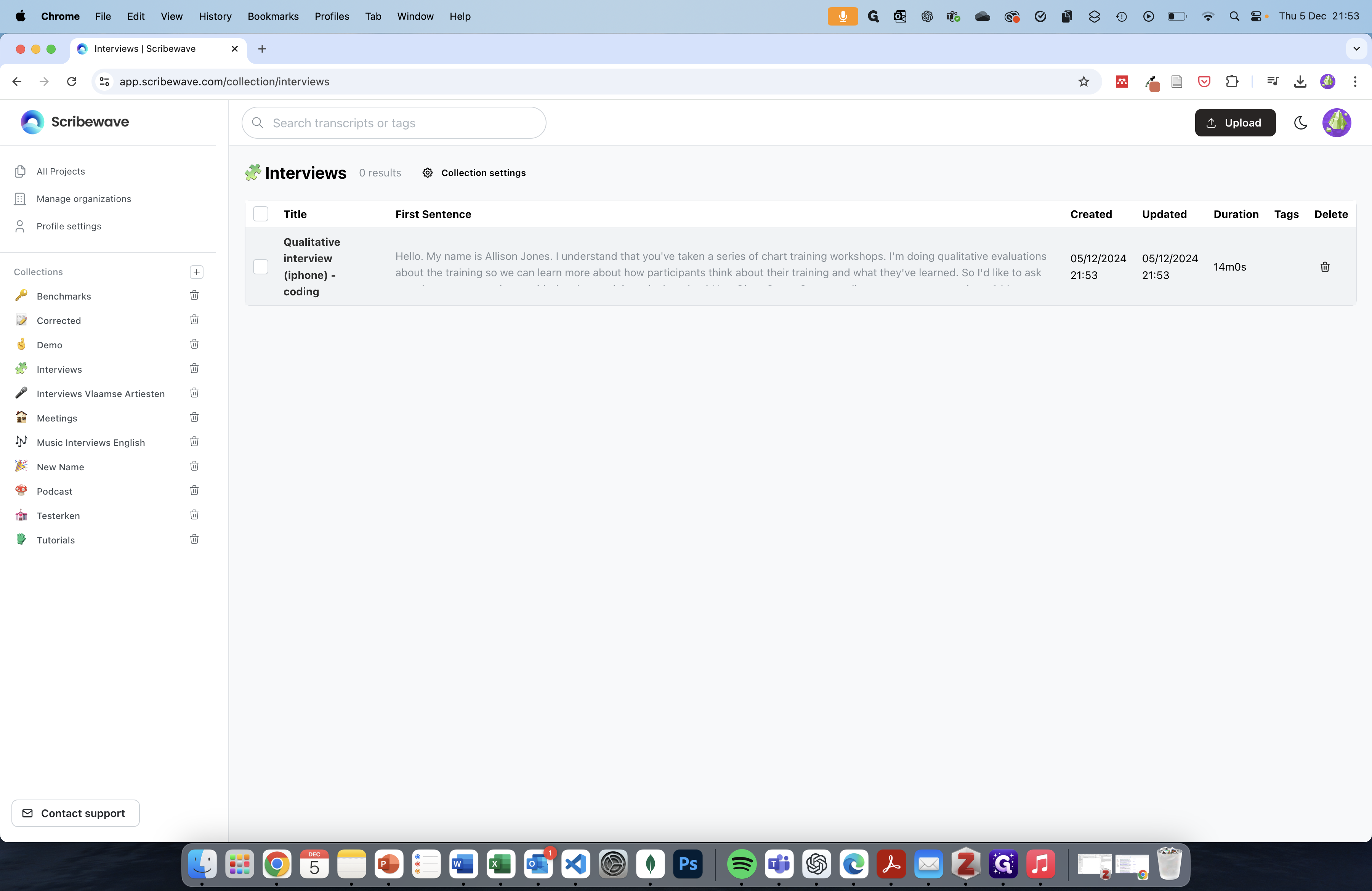Open Chrome downloads icon
Image resolution: width=1372 pixels, height=891 pixels.
pyautogui.click(x=1300, y=82)
